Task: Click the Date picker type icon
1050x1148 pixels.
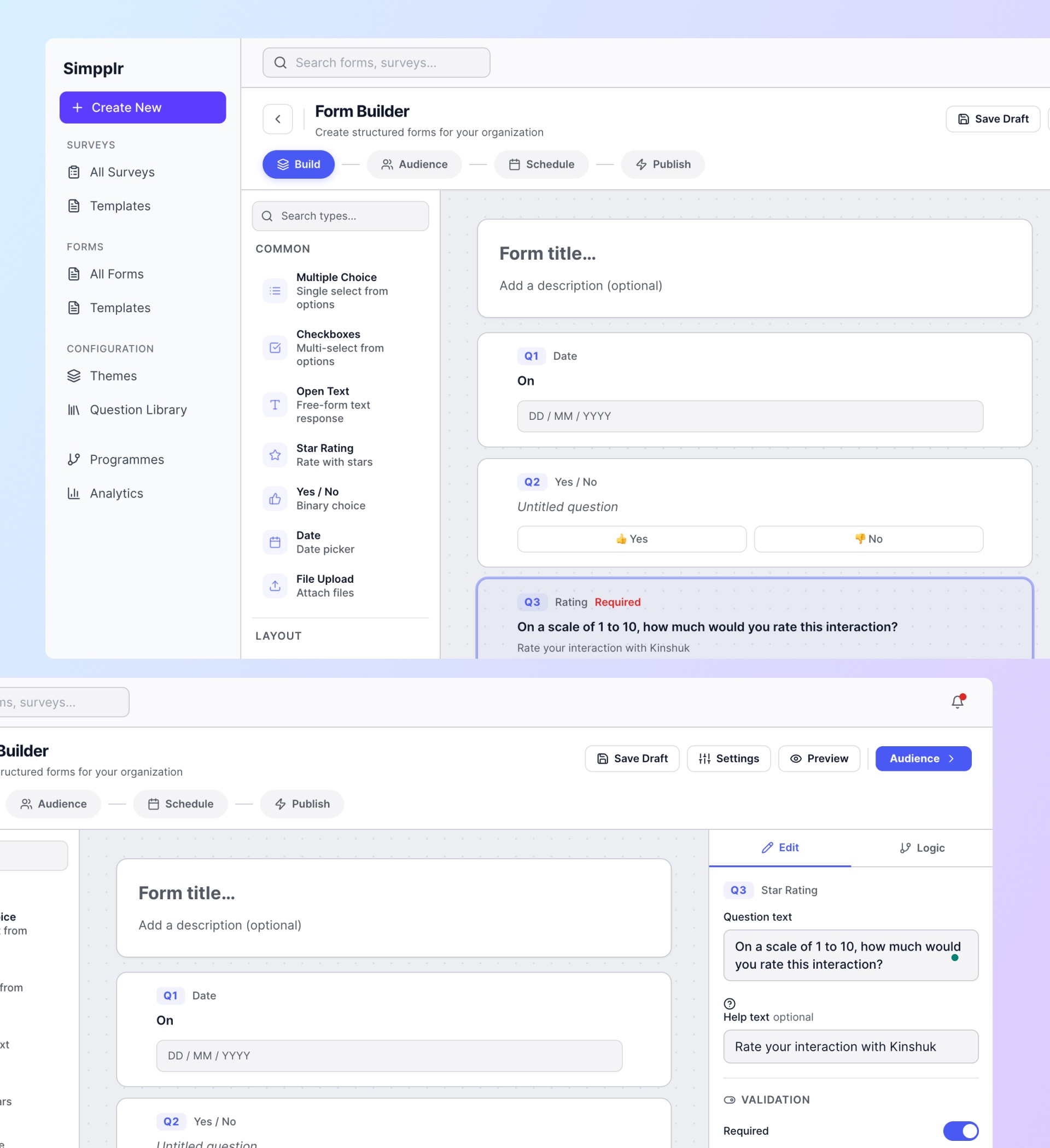Action: pos(275,542)
